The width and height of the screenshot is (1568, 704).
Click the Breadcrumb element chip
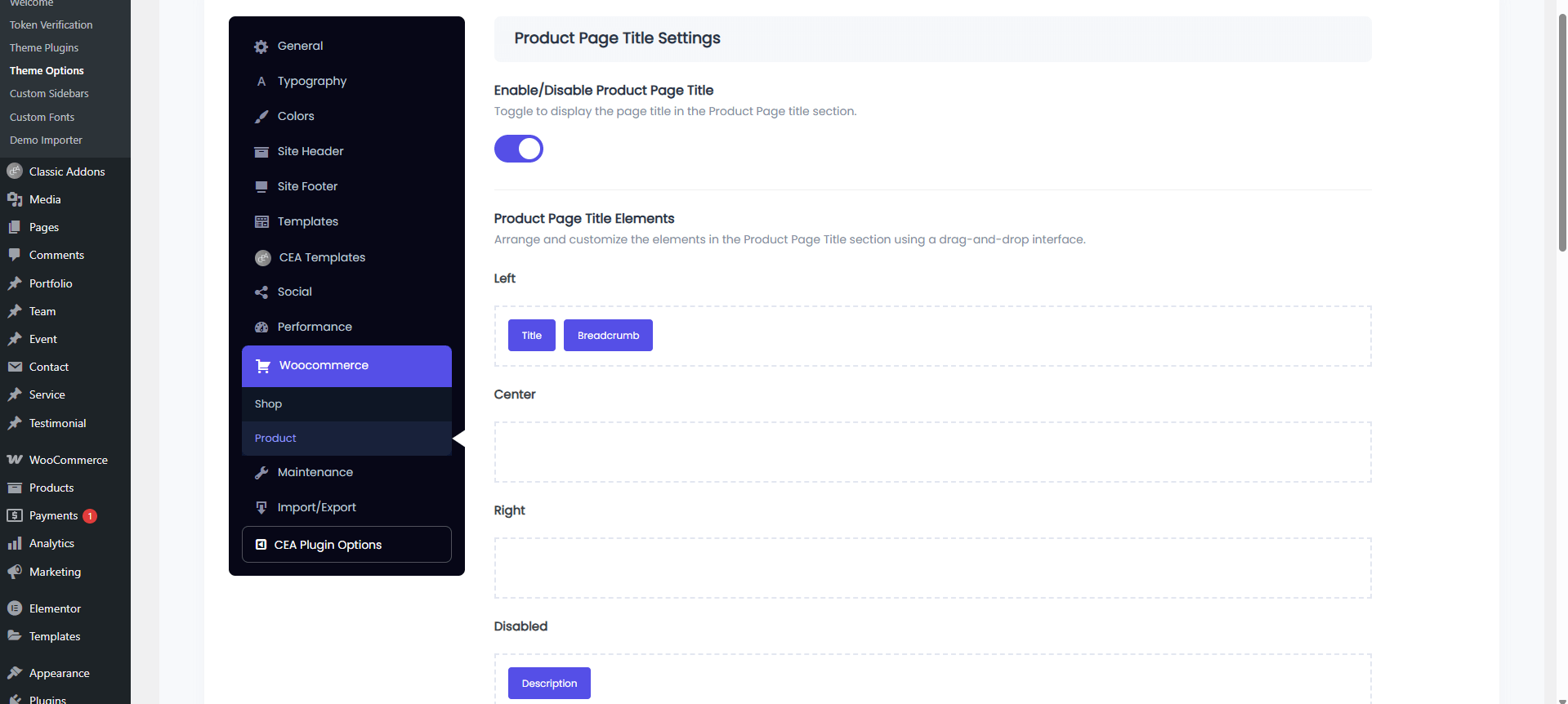(608, 336)
